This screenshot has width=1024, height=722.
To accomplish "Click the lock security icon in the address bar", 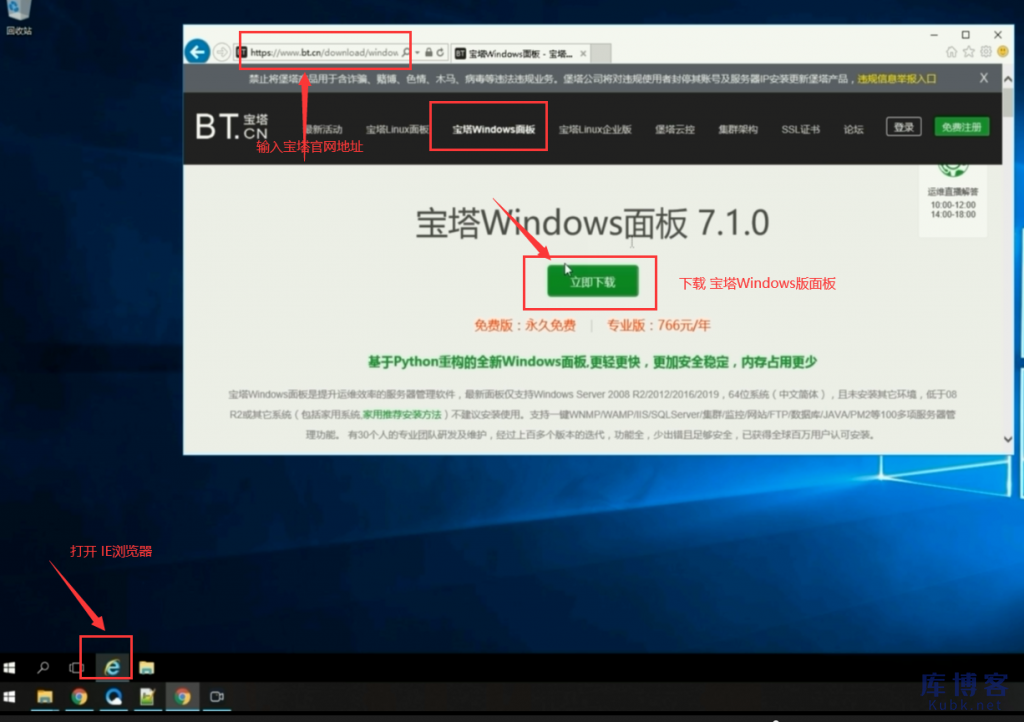I will click(428, 52).
